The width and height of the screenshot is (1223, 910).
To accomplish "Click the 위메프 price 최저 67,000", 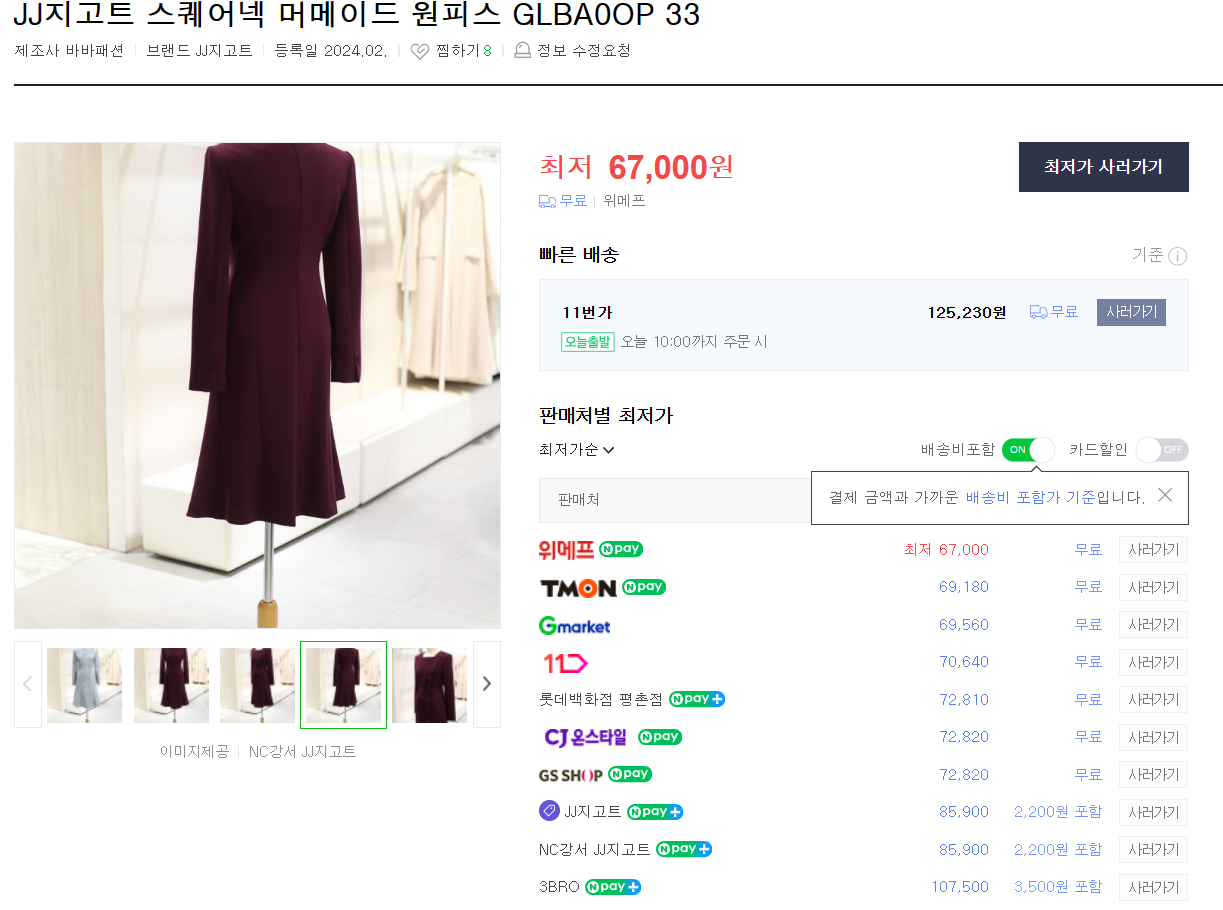I will pyautogui.click(x=946, y=550).
